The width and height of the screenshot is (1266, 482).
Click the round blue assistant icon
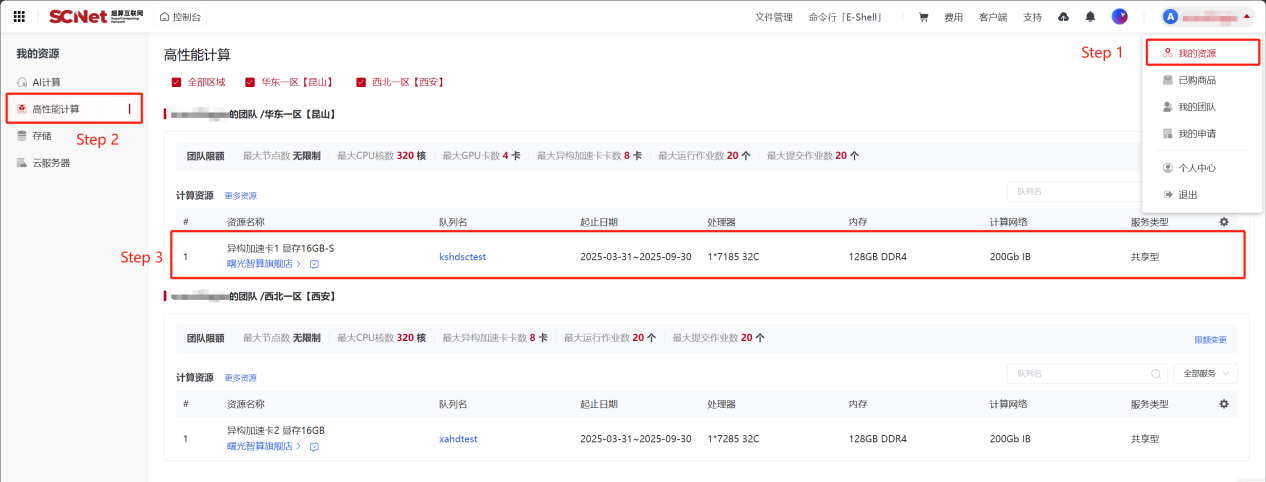(1119, 17)
